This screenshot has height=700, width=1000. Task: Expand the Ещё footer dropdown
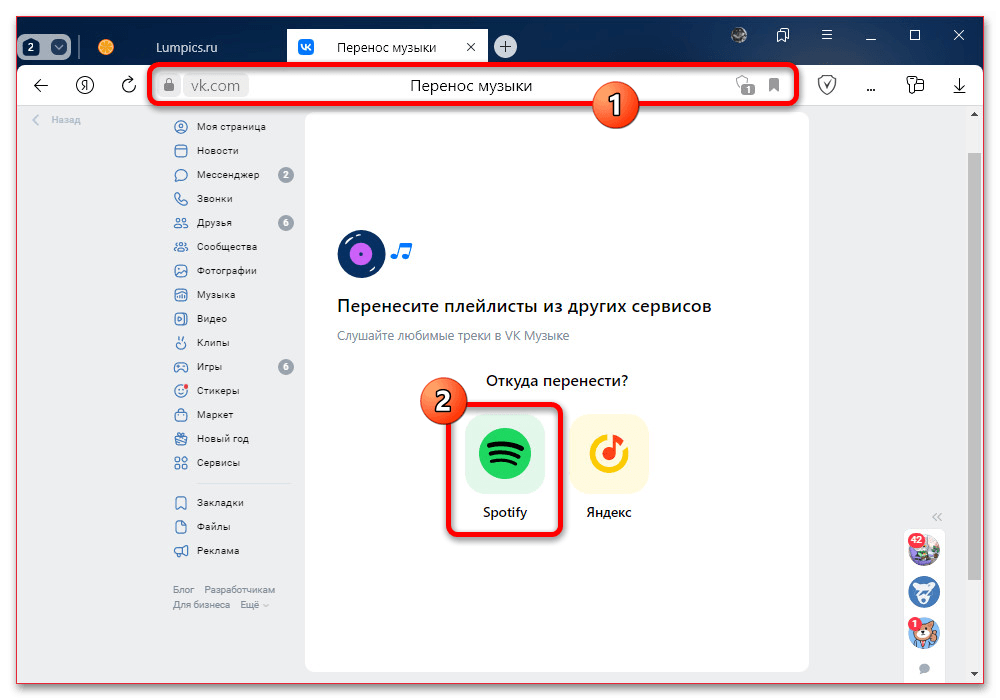point(254,605)
